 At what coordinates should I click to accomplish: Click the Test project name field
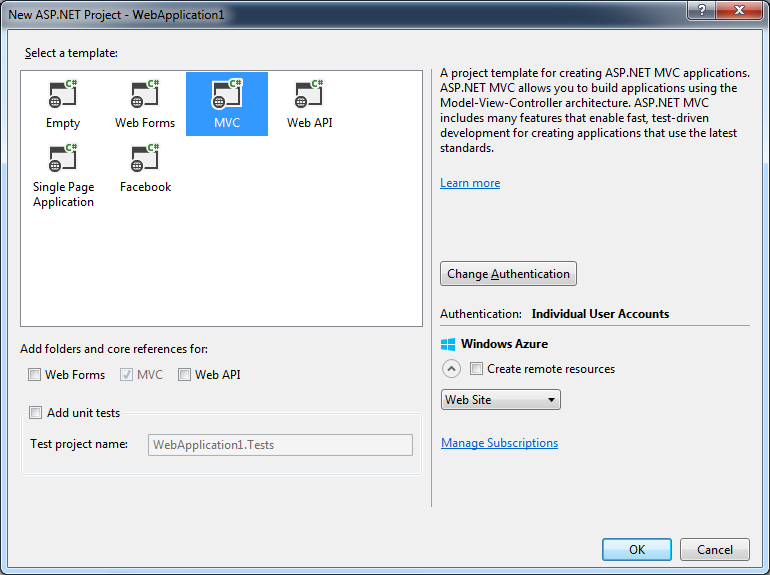(280, 445)
